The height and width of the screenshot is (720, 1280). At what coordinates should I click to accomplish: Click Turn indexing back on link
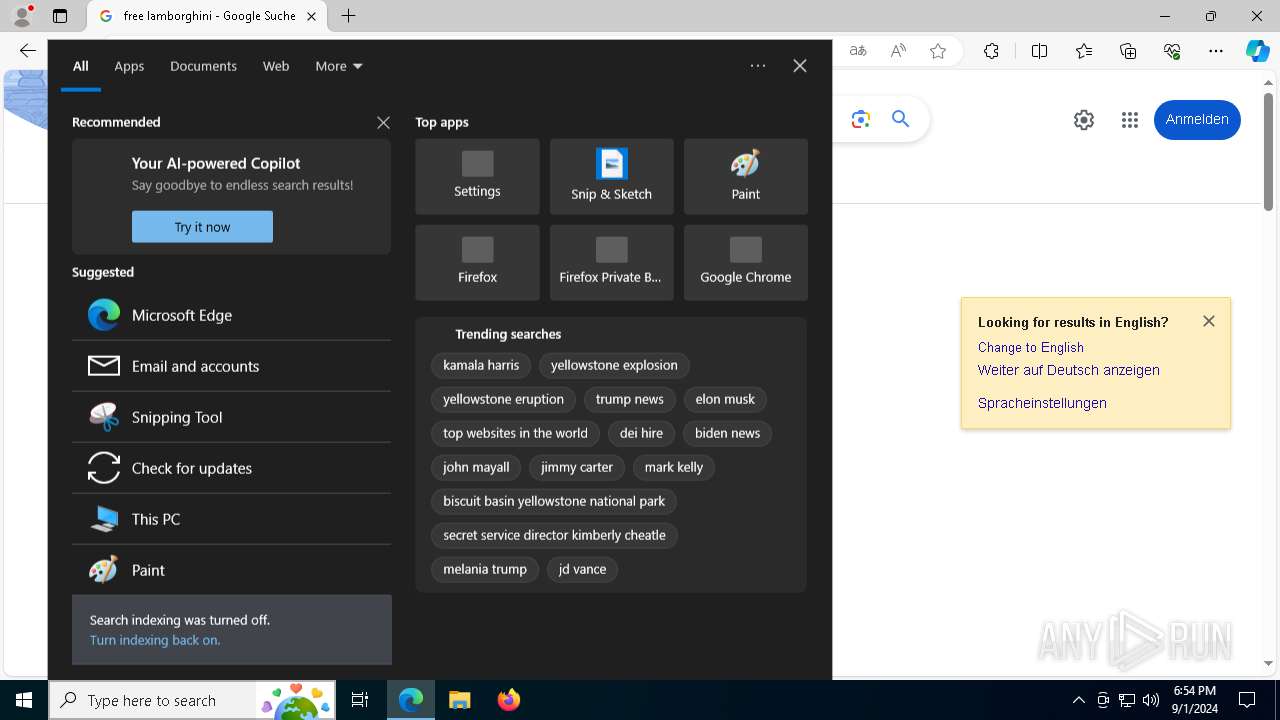pos(155,640)
